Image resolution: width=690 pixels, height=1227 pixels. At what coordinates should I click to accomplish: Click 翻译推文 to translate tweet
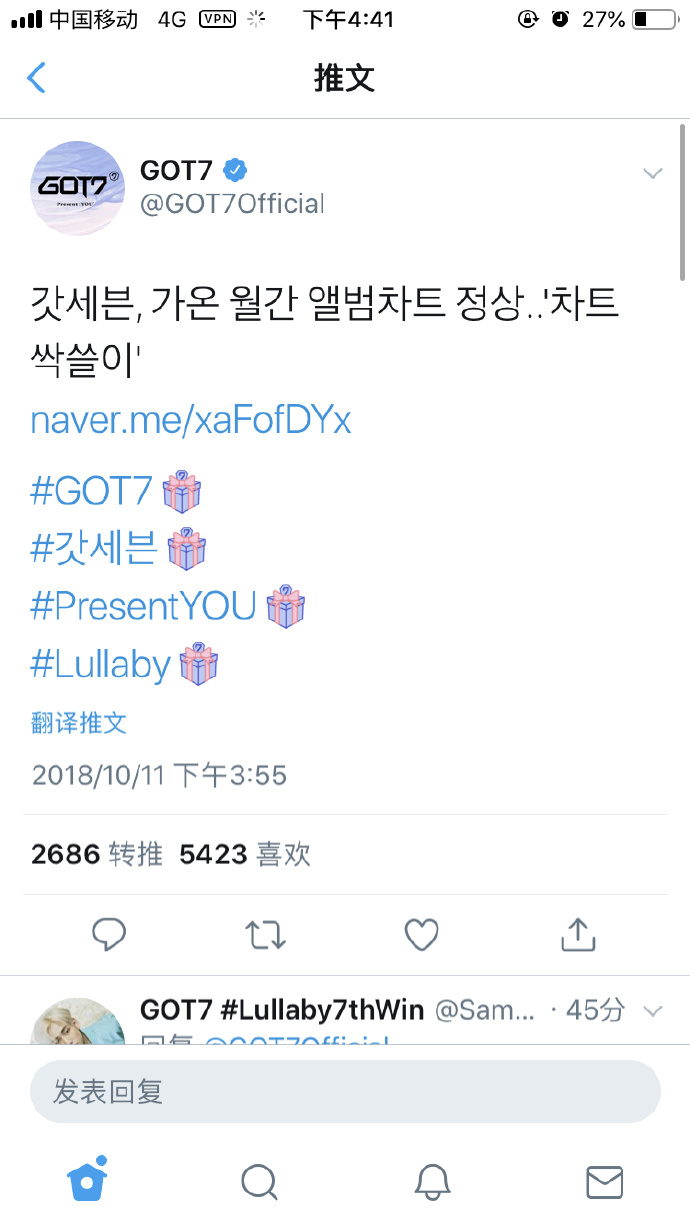(x=79, y=723)
